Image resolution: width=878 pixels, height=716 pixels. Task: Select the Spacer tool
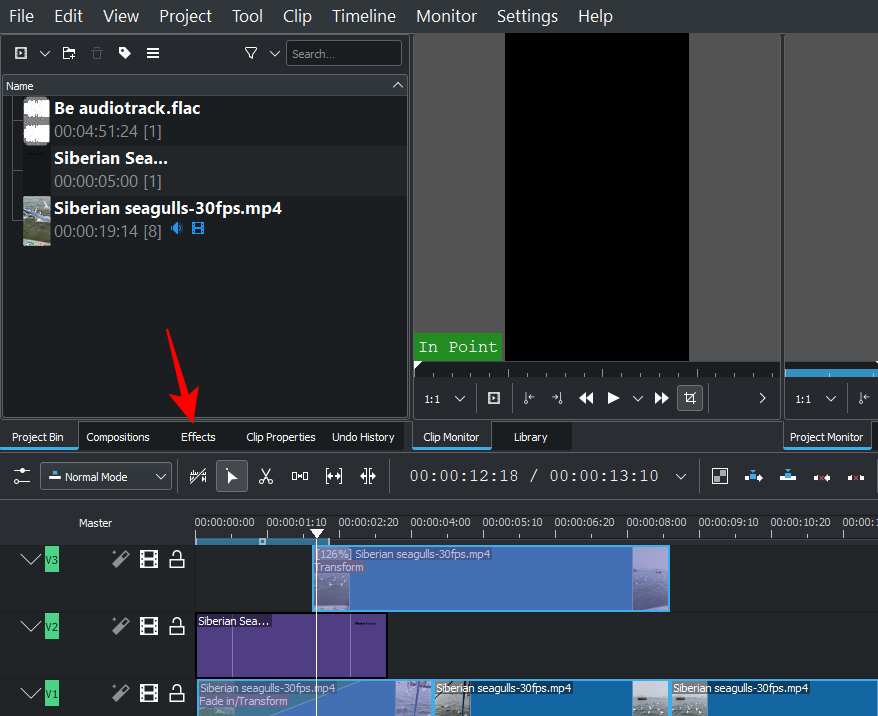click(300, 476)
